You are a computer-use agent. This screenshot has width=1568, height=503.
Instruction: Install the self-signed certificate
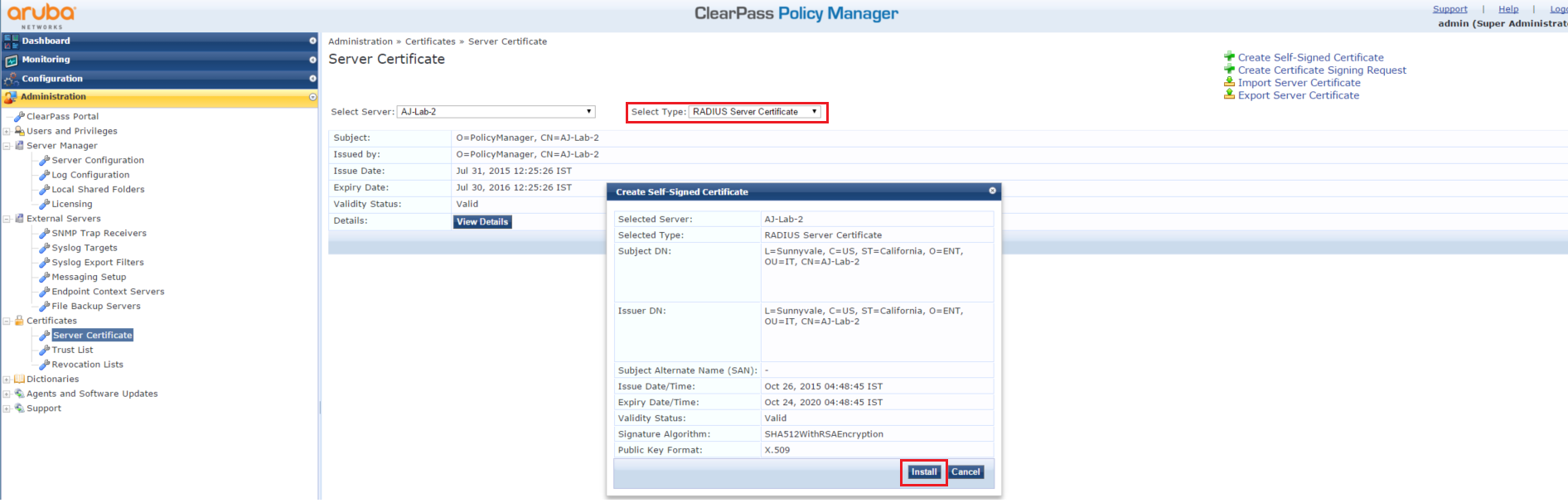(x=924, y=472)
